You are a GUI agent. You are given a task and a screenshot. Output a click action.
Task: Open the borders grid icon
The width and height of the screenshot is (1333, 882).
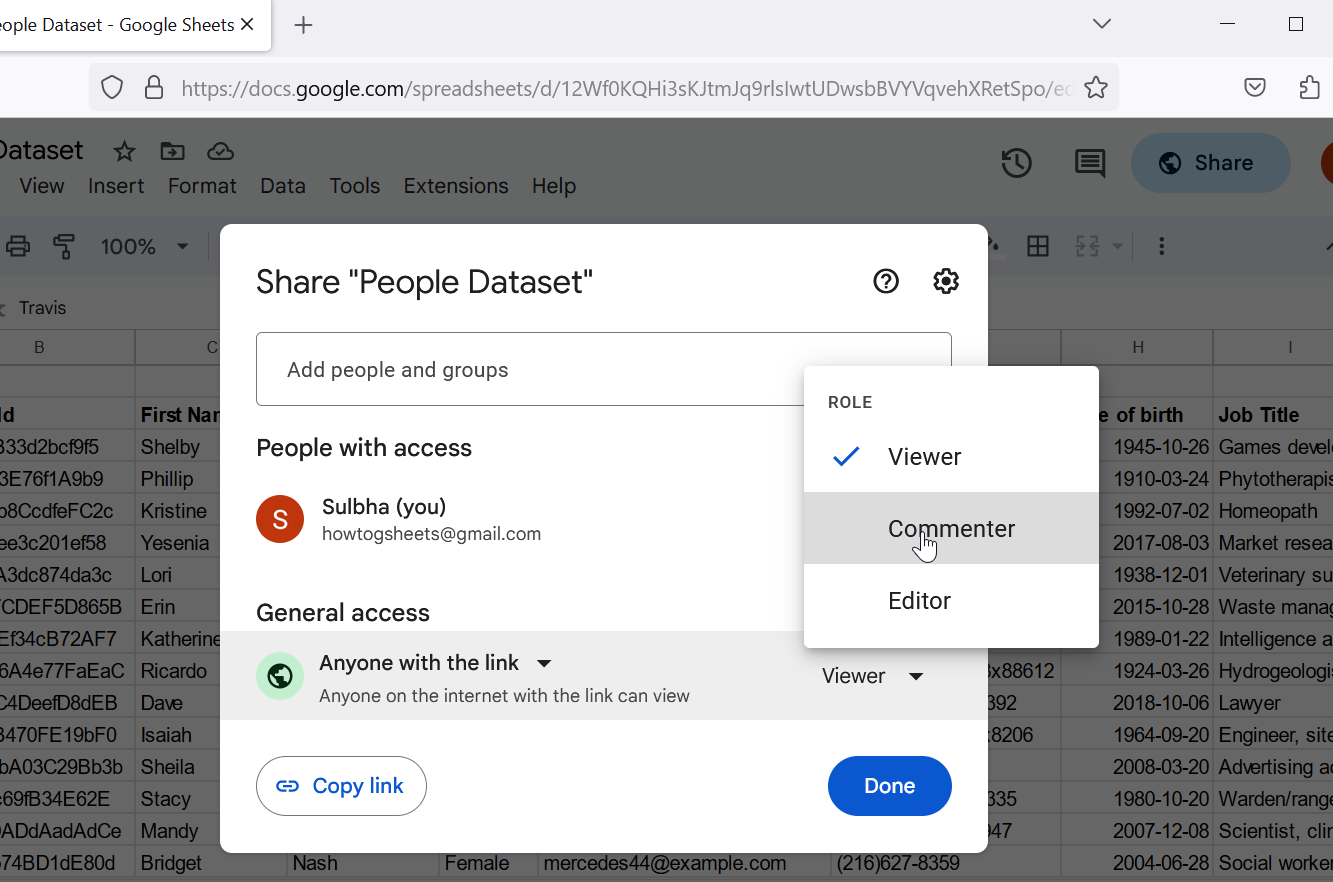point(1038,246)
